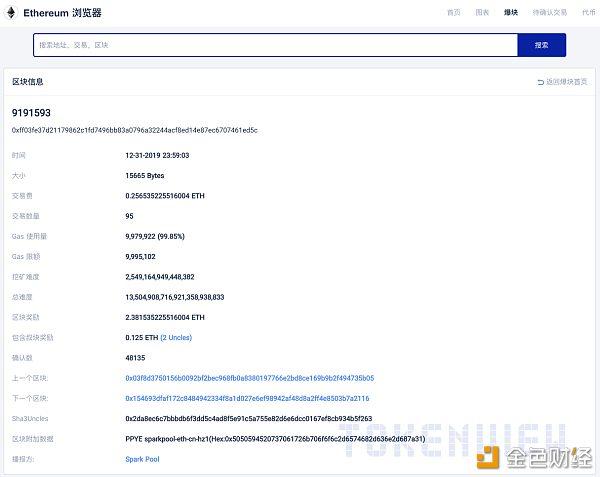This screenshot has height=477, width=600.
Task: Click the size value 15665 Bytes
Action: (145, 176)
